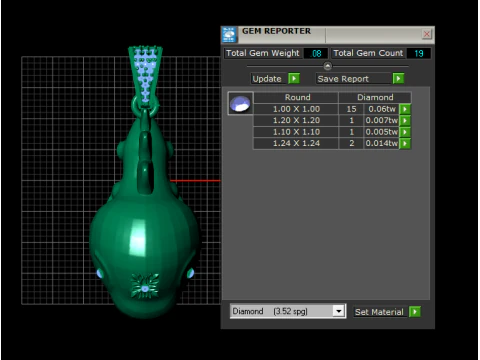The width and height of the screenshot is (480, 360).
Task: Select the 1.00 X 1.00 size cell
Action: click(296, 109)
